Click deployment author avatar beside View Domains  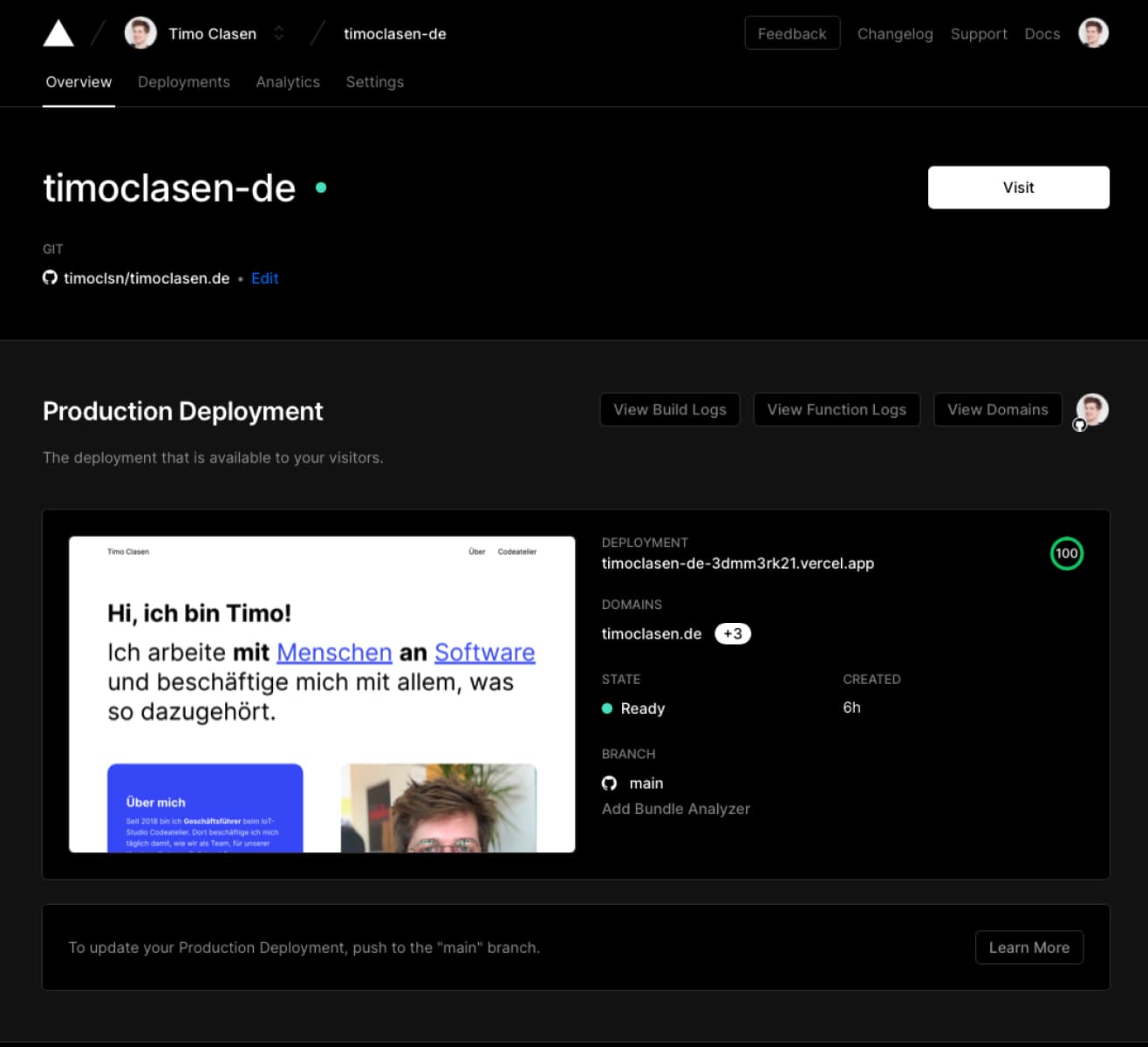(x=1092, y=409)
